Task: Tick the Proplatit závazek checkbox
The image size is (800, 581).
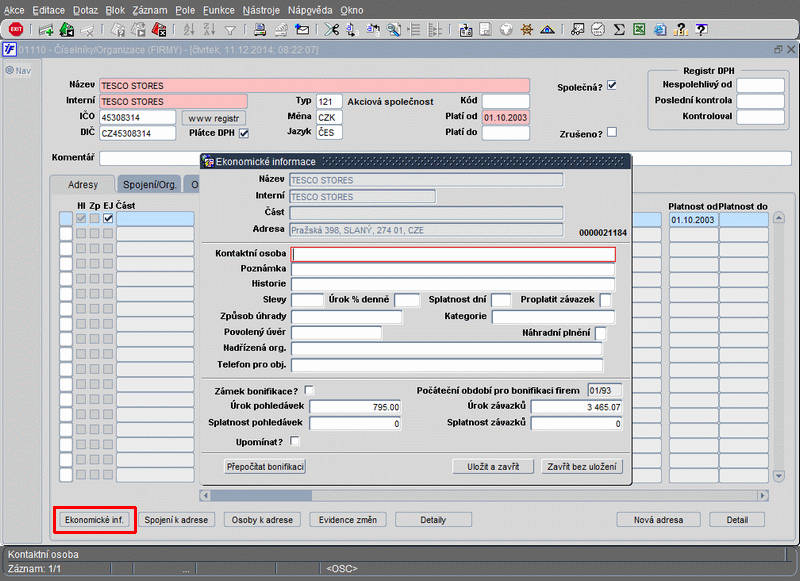Action: point(605,300)
